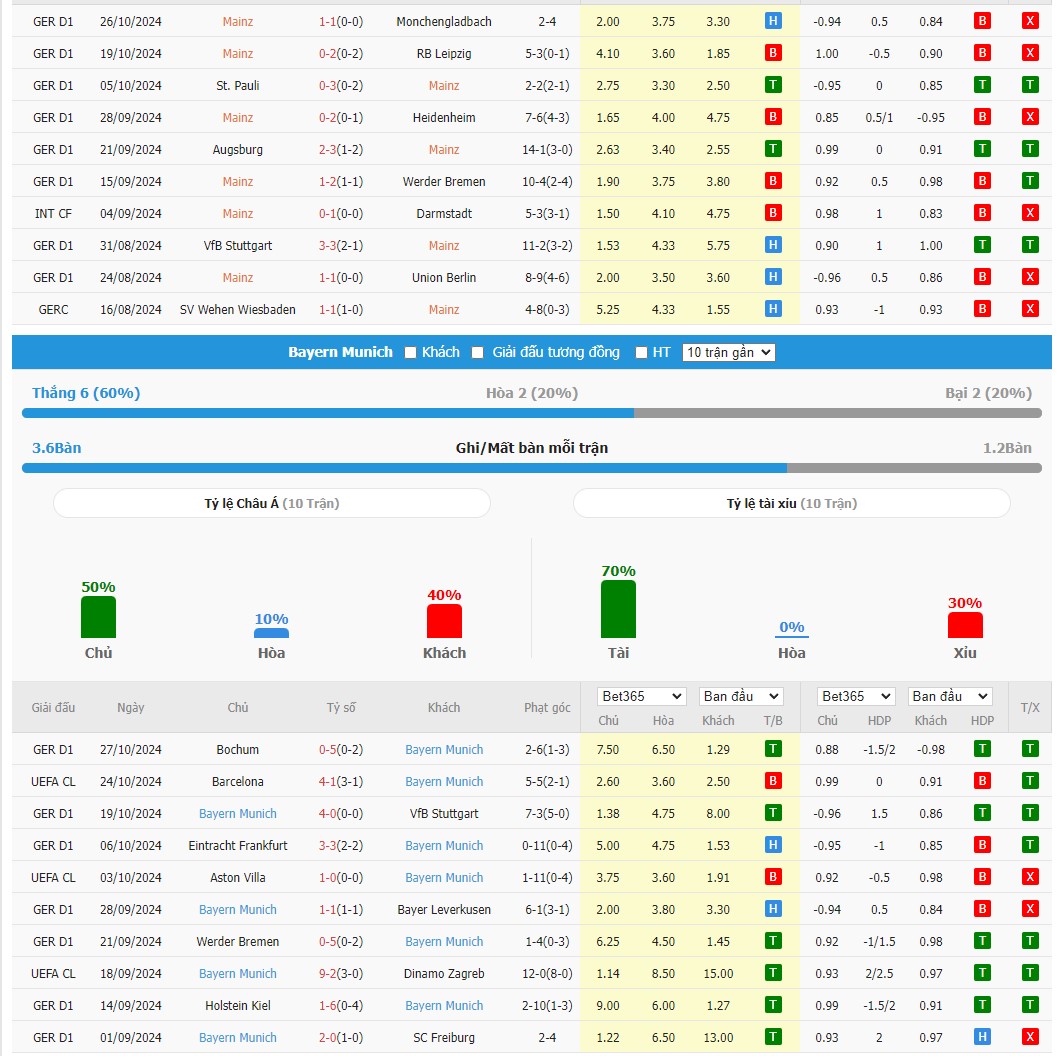This screenshot has width=1062, height=1056.
Task: Click the INT CF league cell
Action: click(x=53, y=213)
